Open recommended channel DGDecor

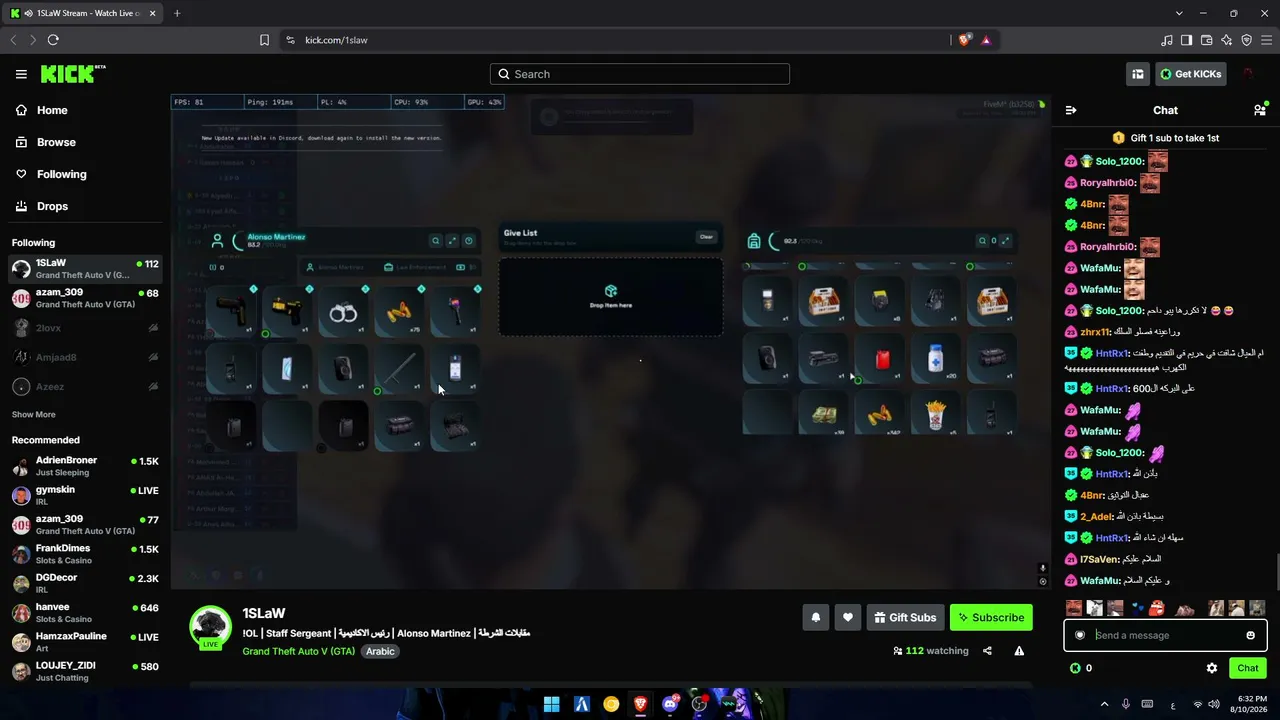pyautogui.click(x=85, y=583)
